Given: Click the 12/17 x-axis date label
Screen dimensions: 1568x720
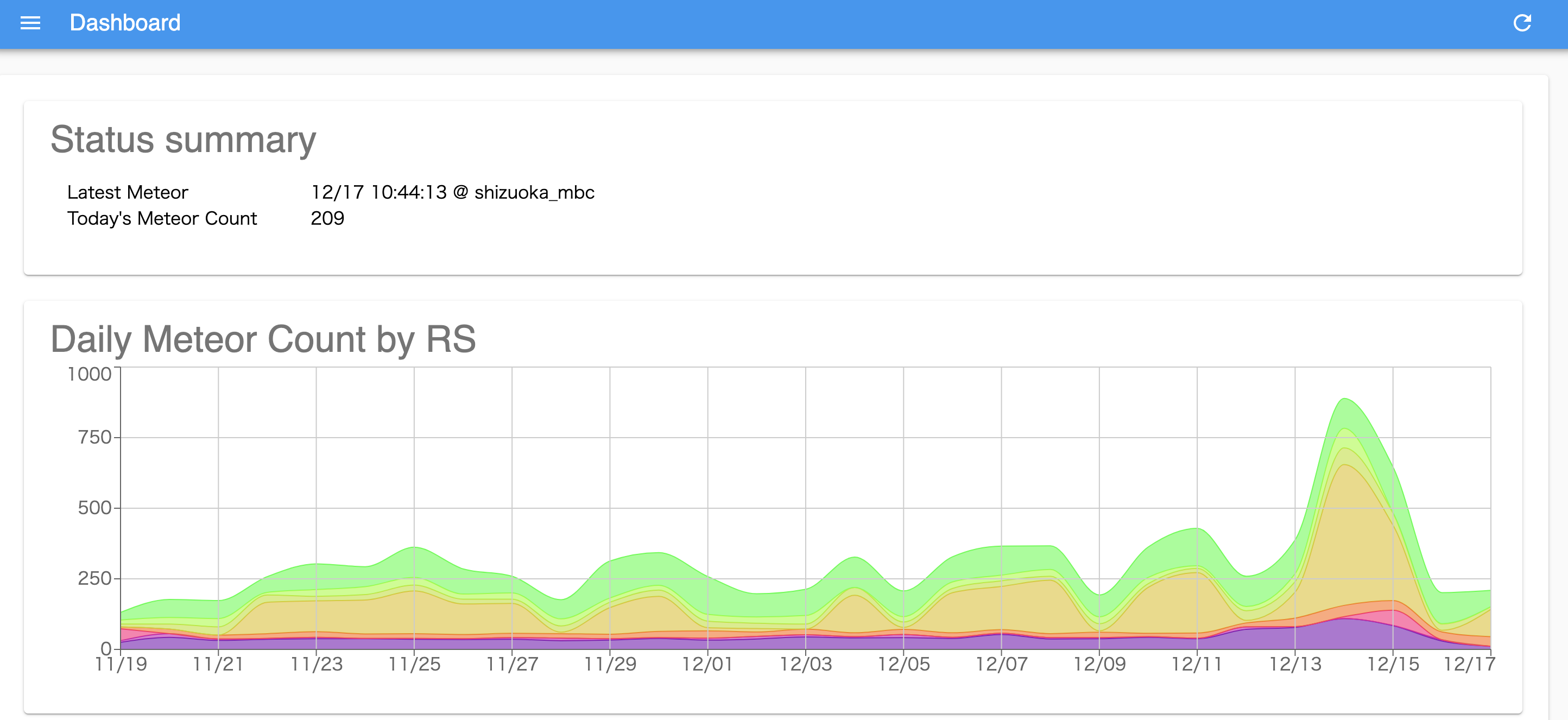Looking at the screenshot, I should coord(1469,664).
